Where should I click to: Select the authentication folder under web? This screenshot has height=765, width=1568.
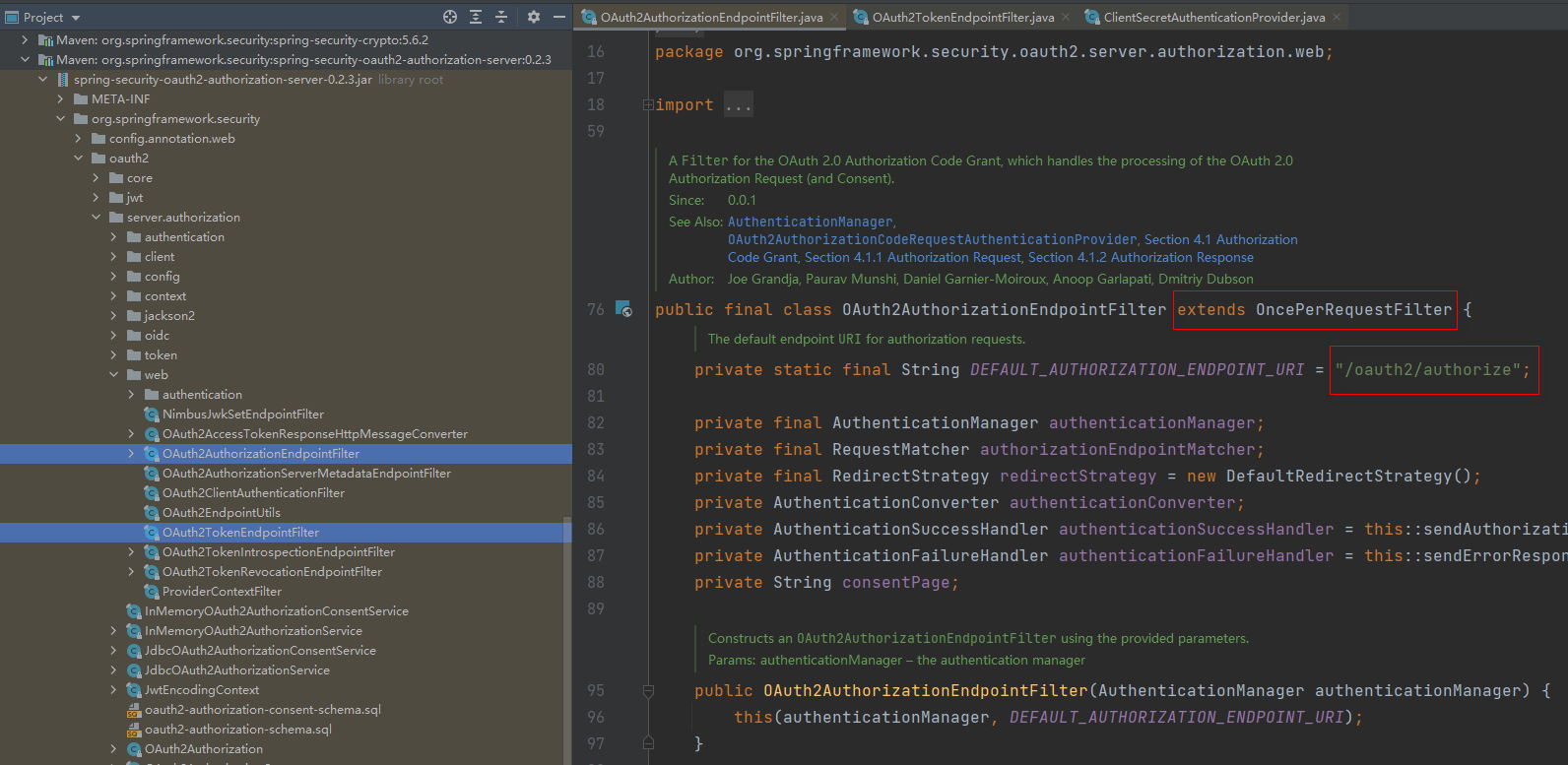(202, 395)
